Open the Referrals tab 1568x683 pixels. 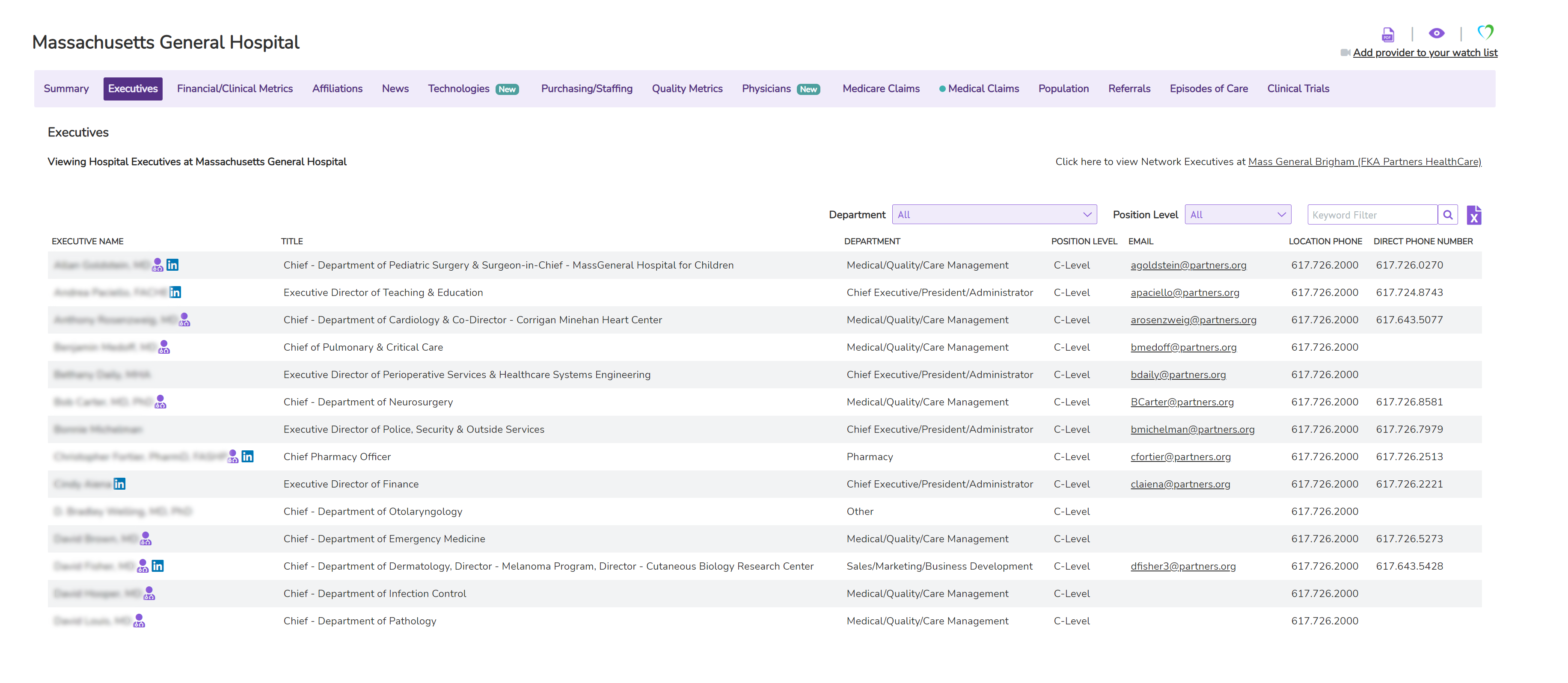(1129, 89)
